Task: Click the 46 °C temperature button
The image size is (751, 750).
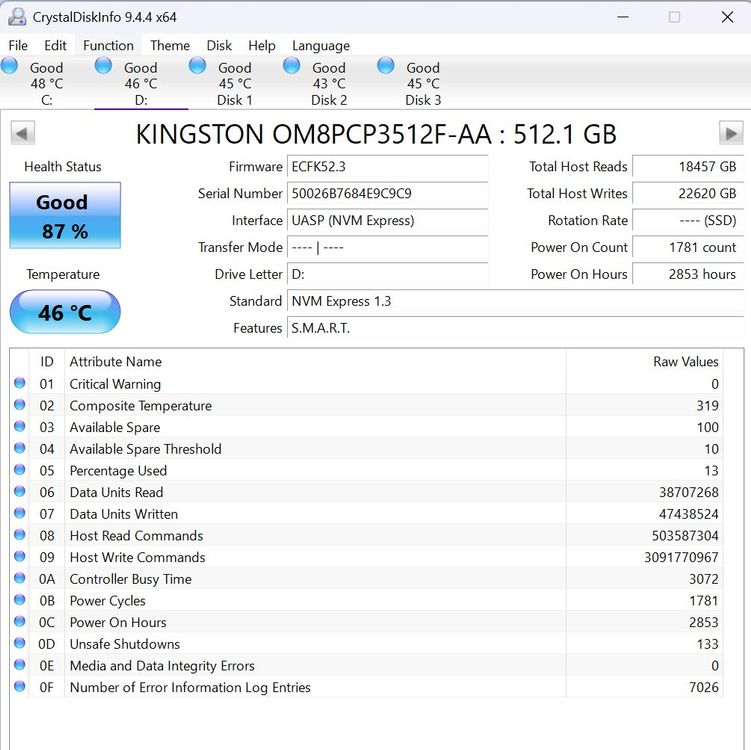Action: (65, 312)
